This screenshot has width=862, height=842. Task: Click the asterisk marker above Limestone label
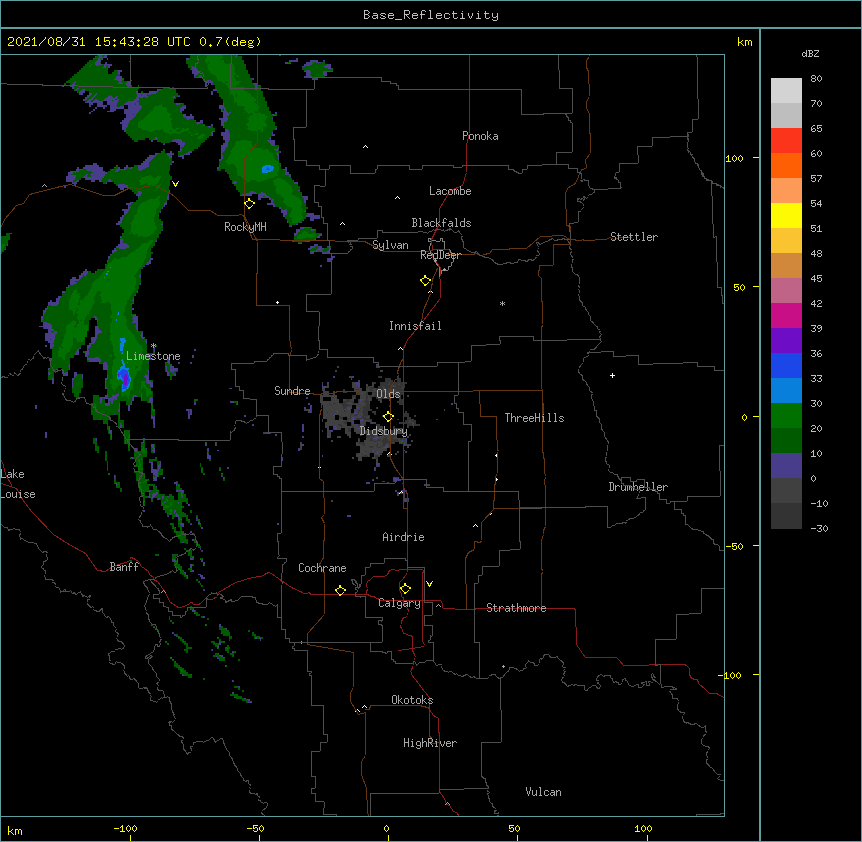(153, 346)
